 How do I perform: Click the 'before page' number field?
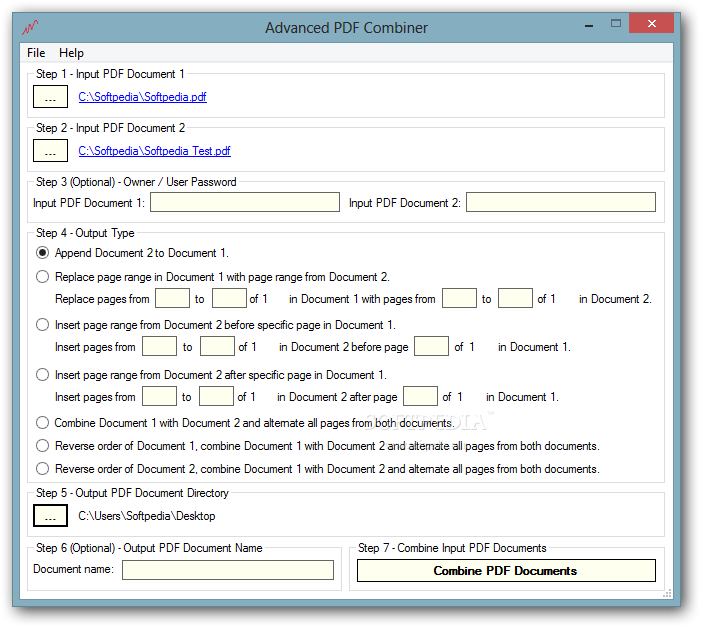[431, 347]
